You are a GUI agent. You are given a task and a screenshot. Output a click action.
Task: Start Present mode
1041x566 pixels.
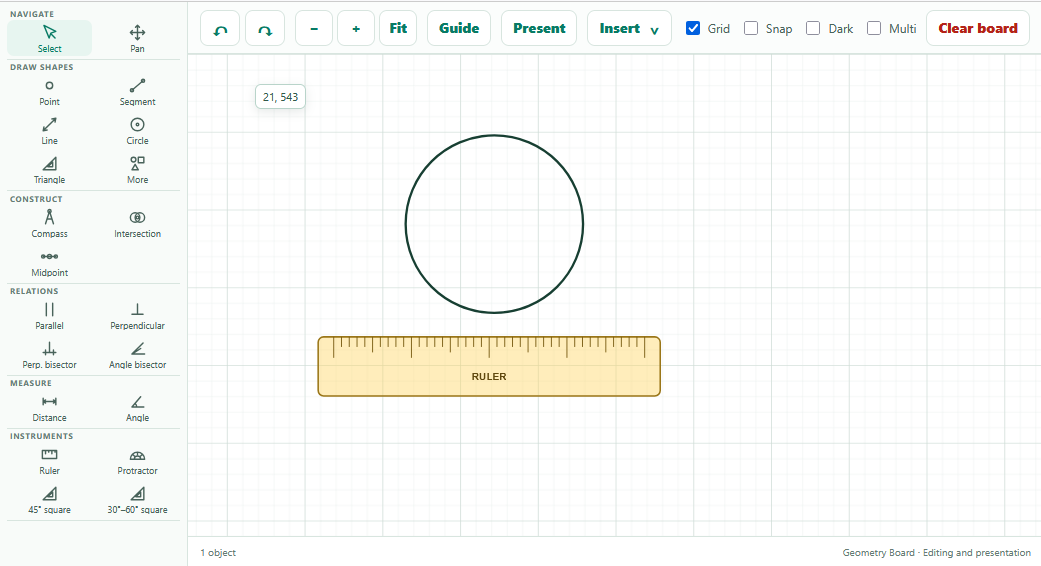(539, 29)
